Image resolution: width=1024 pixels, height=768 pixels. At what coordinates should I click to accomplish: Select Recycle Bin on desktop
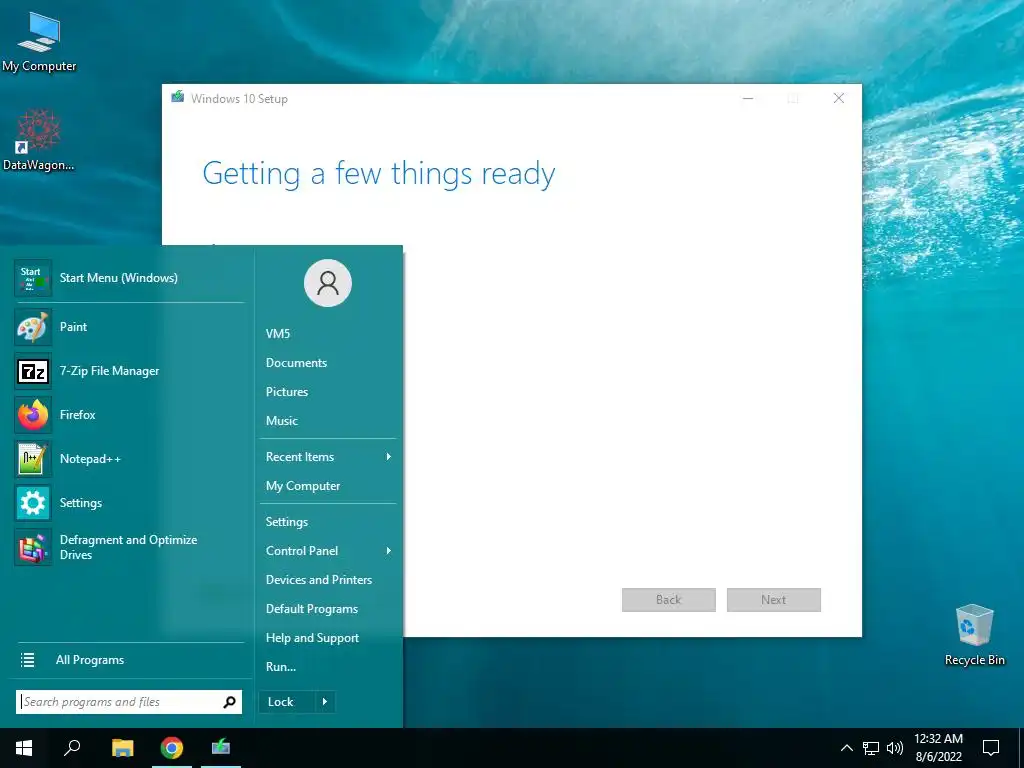coord(974,635)
